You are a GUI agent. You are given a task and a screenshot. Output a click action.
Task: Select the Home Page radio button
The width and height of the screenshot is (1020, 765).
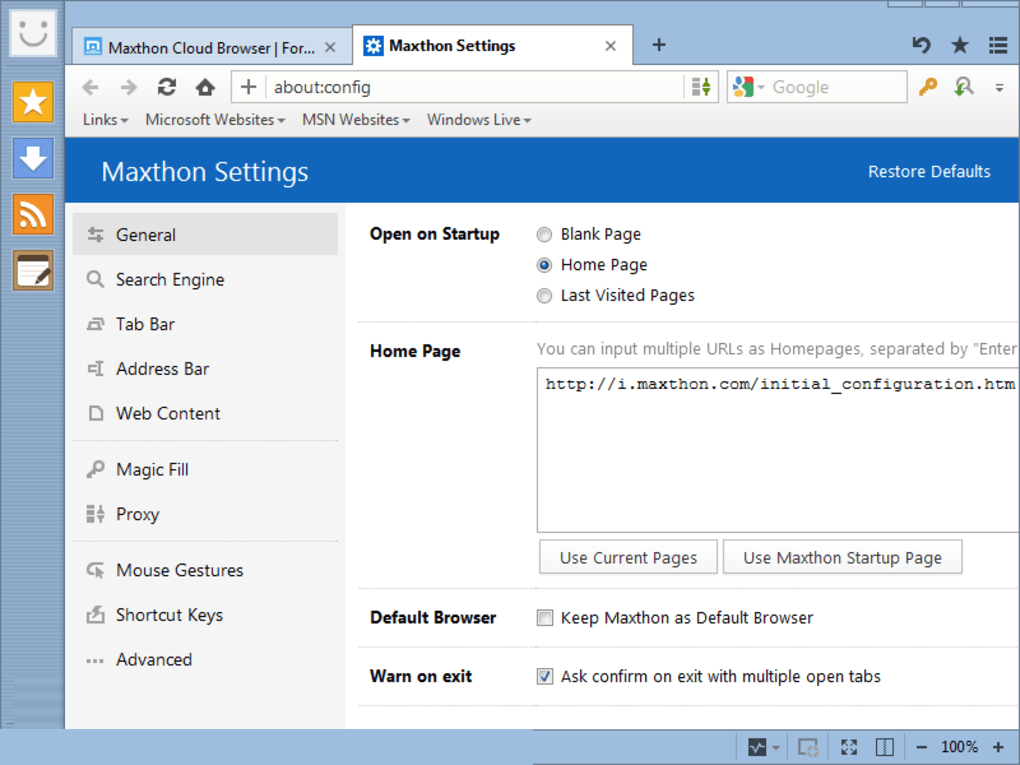pyautogui.click(x=544, y=265)
